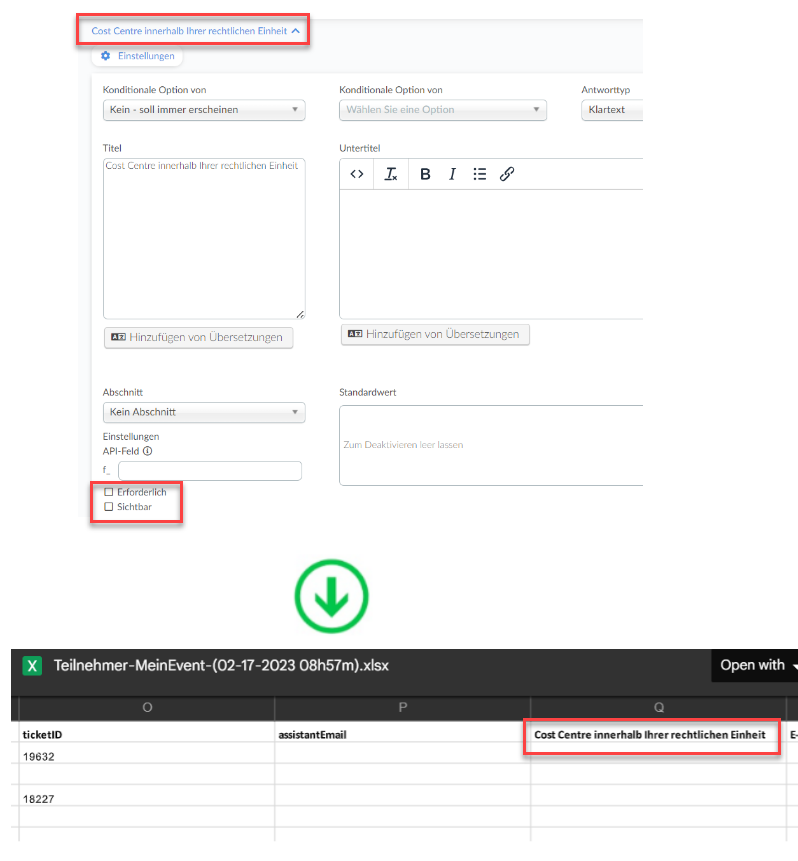
Task: Insert a link in Untertitel editor
Action: pyautogui.click(x=507, y=174)
